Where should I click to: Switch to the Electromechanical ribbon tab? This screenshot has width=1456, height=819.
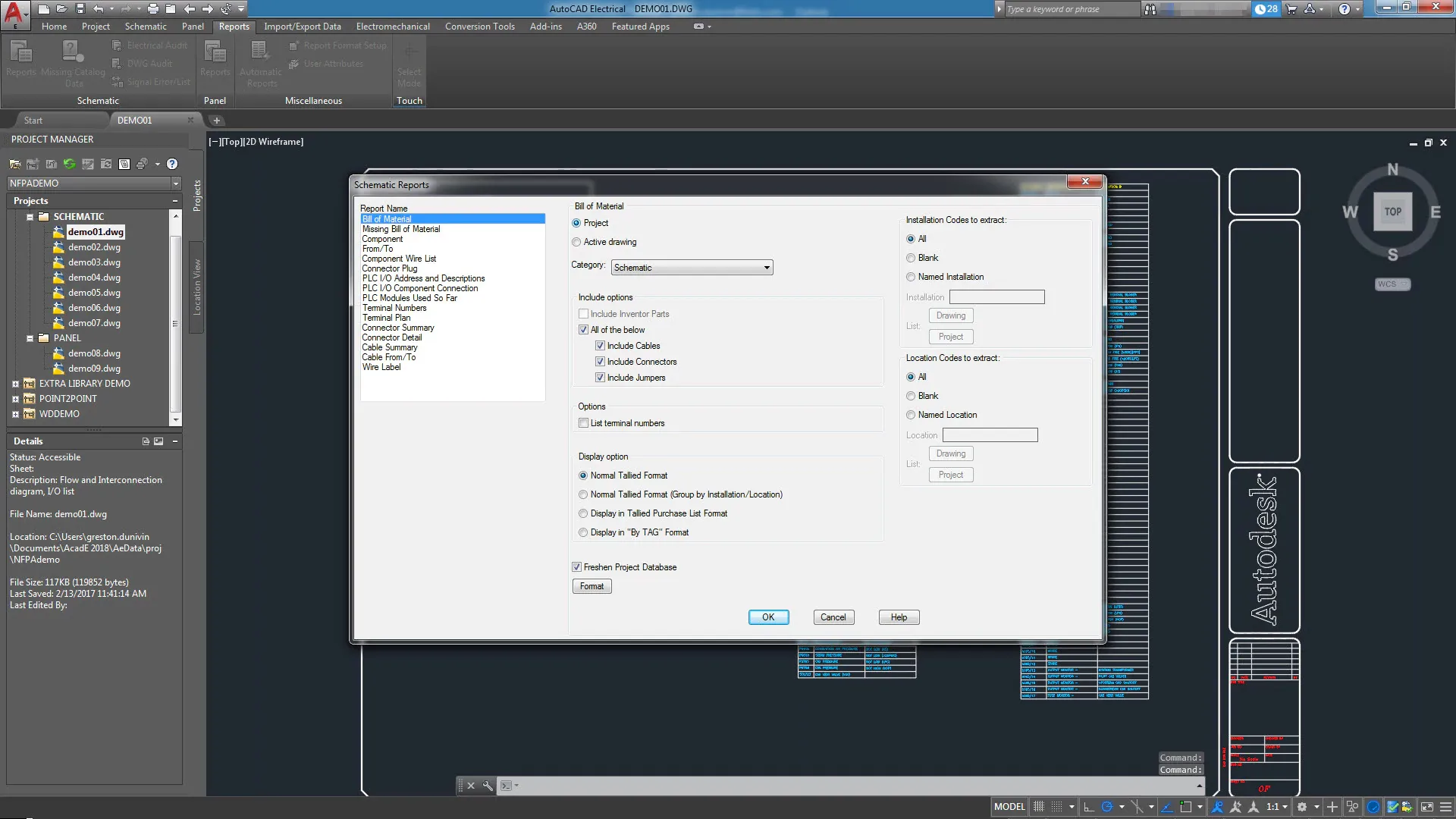point(393,26)
